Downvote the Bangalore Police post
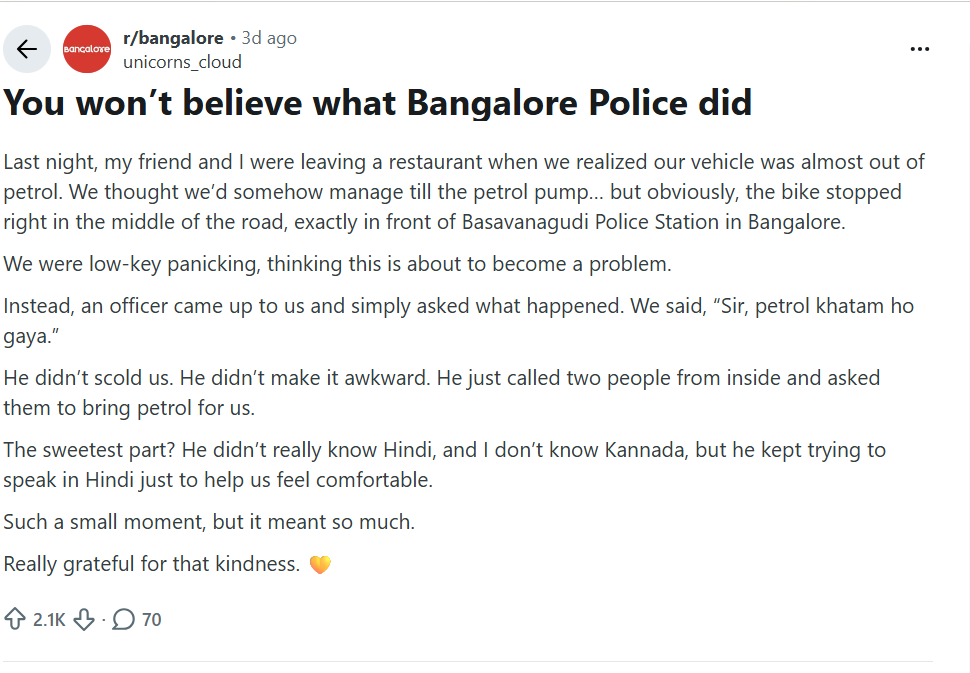This screenshot has height=673, width=970. (84, 619)
